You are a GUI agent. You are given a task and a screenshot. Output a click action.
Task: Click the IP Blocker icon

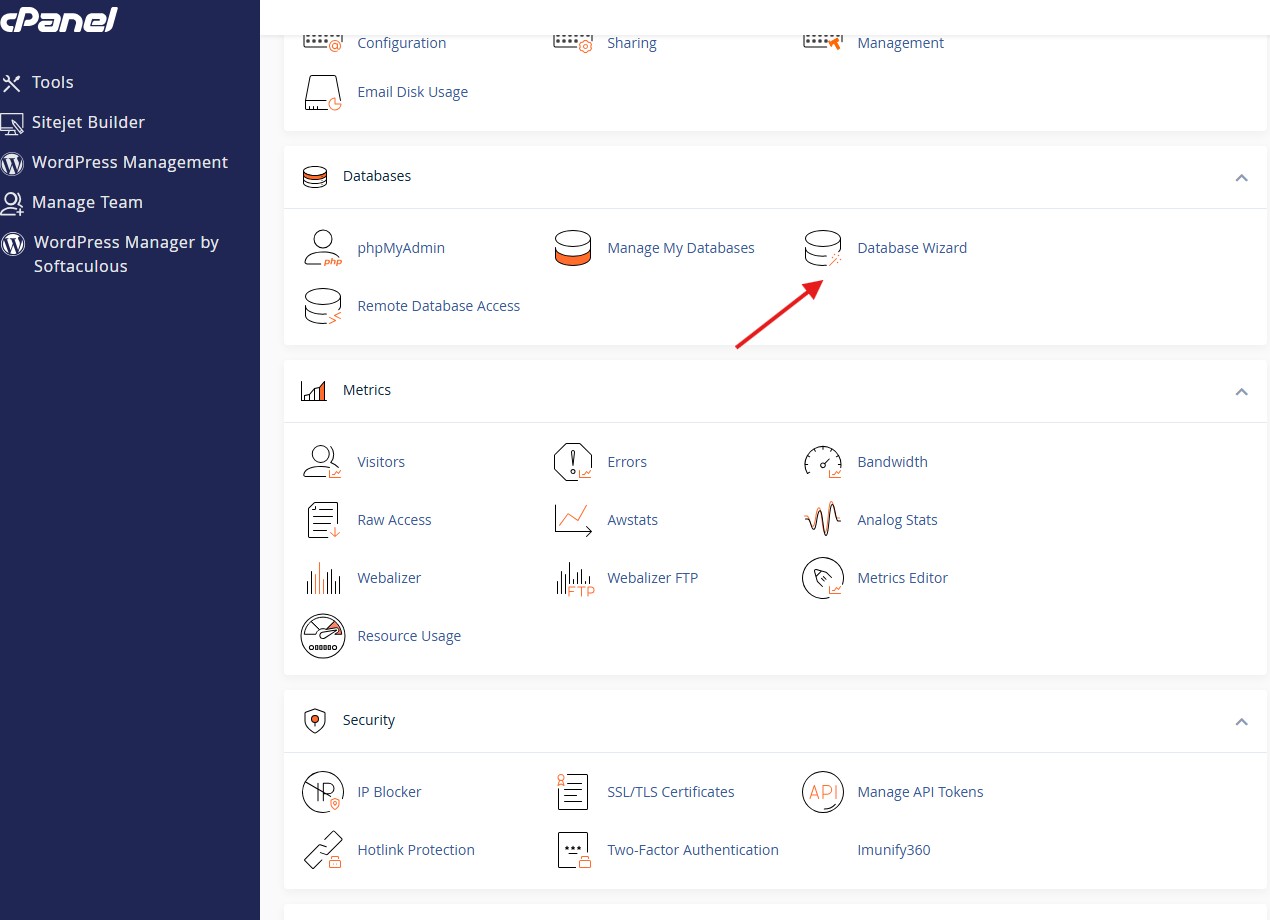(323, 792)
